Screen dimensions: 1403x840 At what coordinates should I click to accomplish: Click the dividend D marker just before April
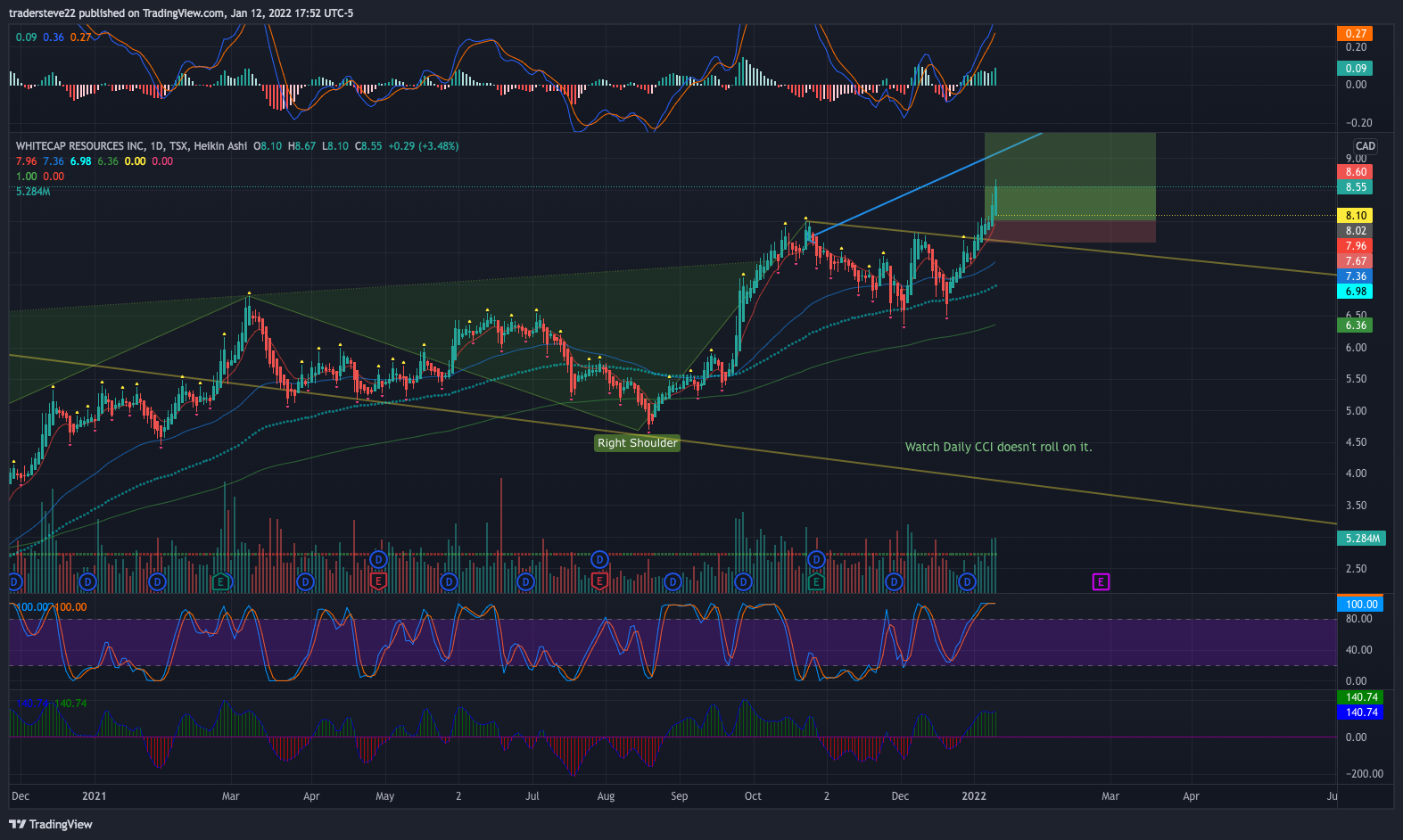(x=305, y=582)
